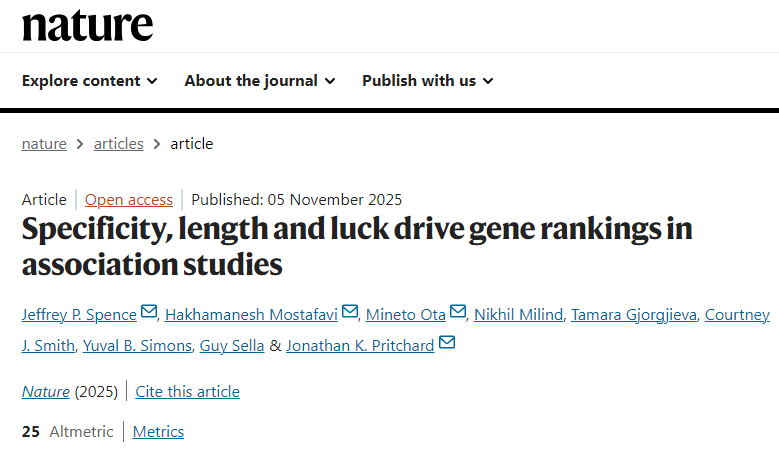The height and width of the screenshot is (449, 779).
Task: Expand the Publish with us menu
Action: 428,80
